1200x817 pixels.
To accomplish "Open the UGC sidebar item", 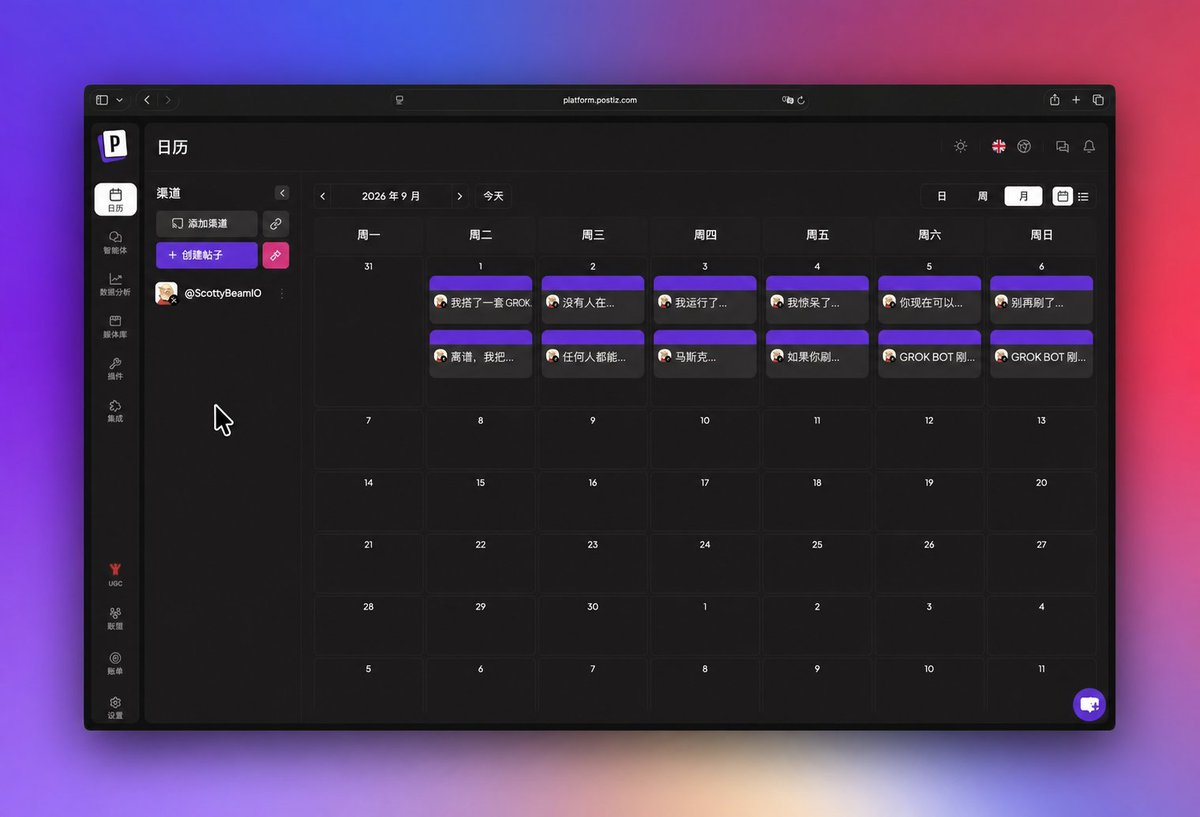I will tap(115, 575).
